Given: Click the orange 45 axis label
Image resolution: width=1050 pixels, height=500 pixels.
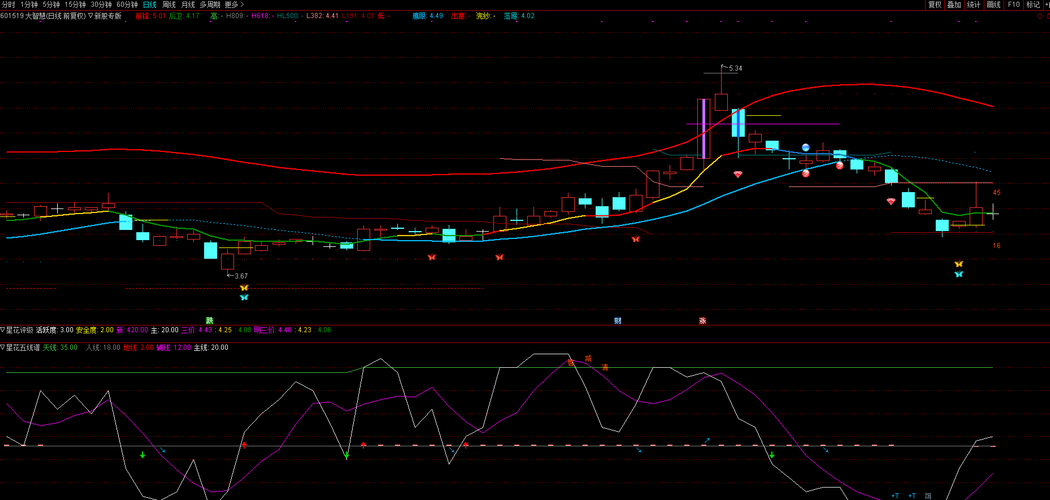Looking at the screenshot, I should tap(996, 193).
